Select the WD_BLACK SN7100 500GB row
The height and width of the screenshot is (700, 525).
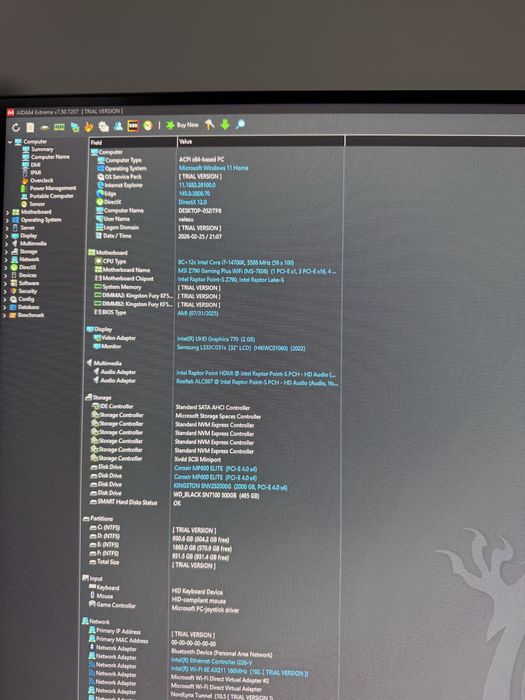coord(216,495)
